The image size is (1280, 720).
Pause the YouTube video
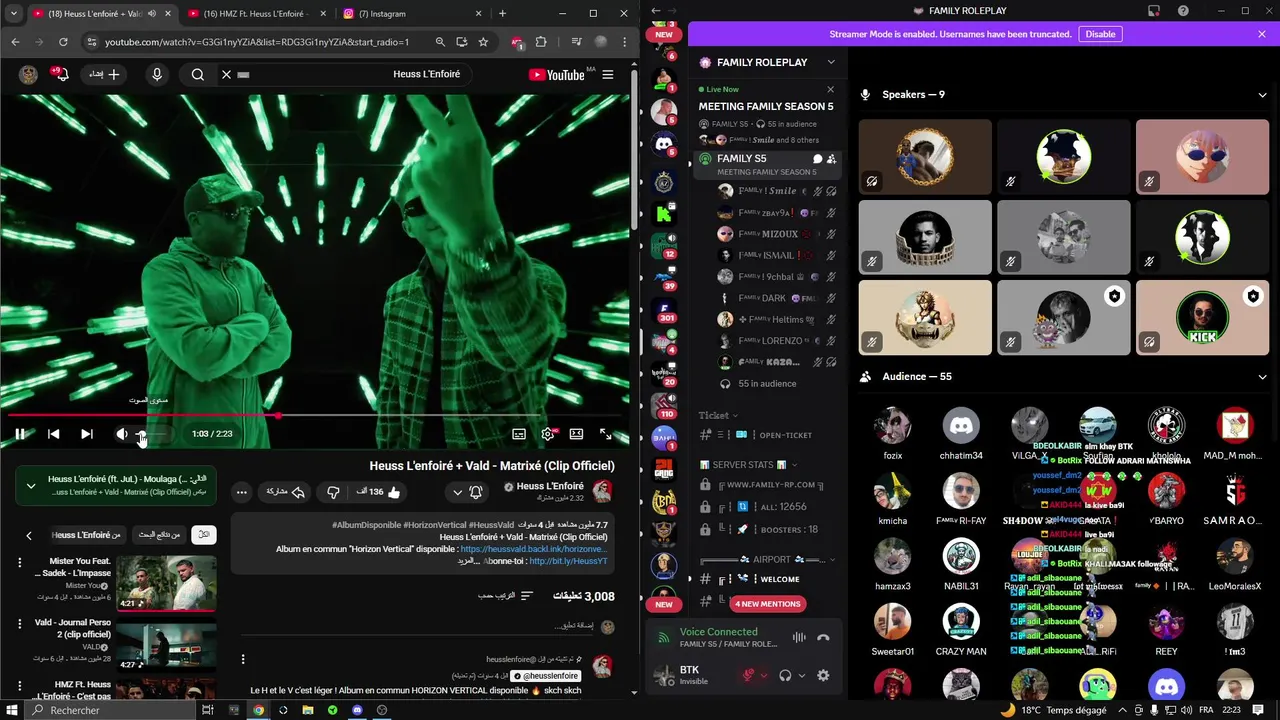(20, 434)
